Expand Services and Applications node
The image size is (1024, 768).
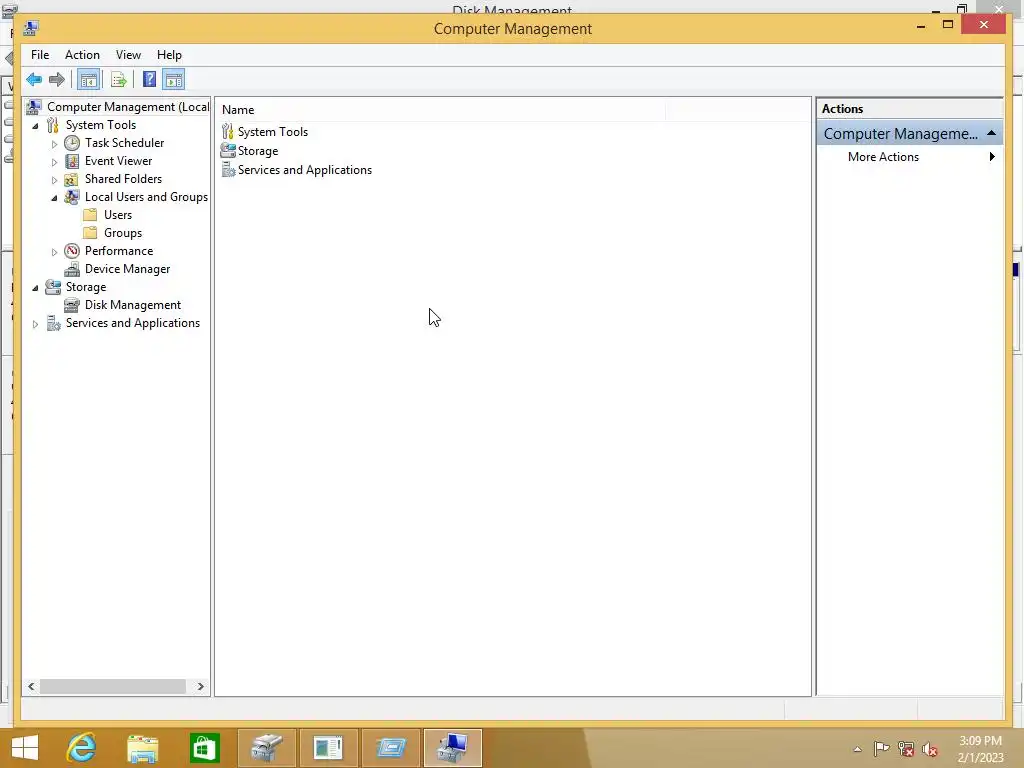tap(35, 324)
